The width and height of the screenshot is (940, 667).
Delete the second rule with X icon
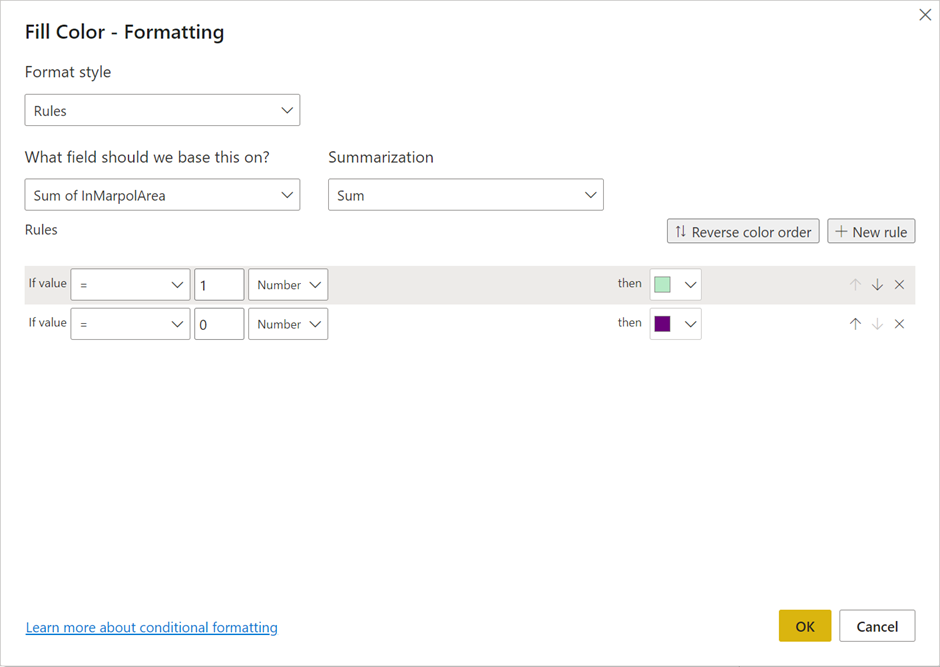[899, 324]
